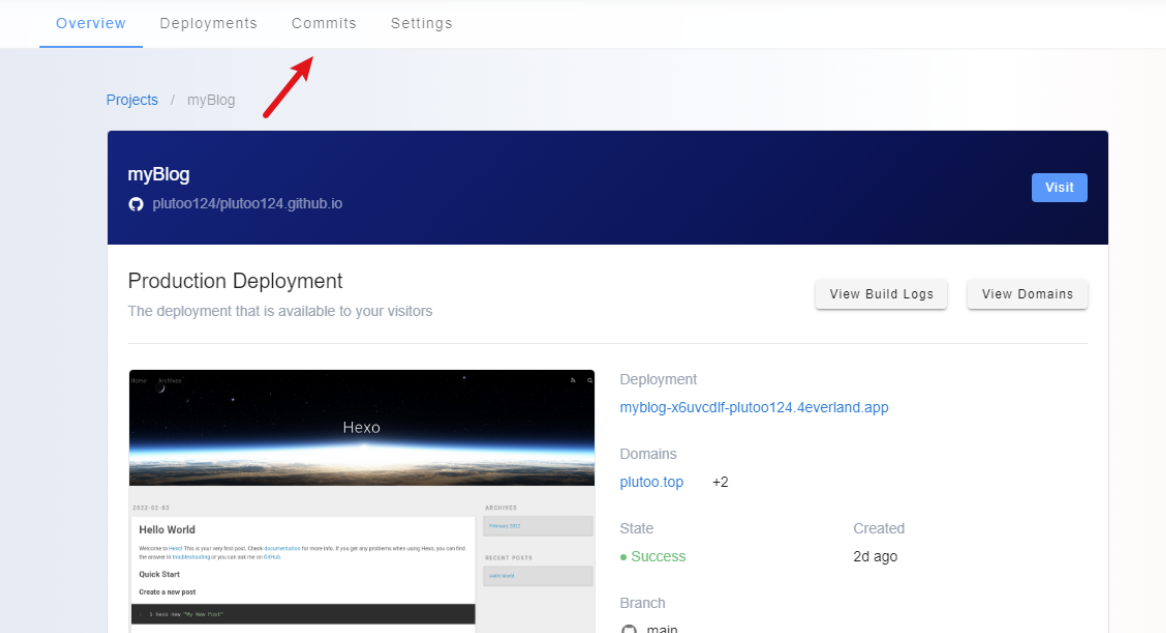
Task: Click the myBlog breadcrumb text
Action: pyautogui.click(x=210, y=100)
